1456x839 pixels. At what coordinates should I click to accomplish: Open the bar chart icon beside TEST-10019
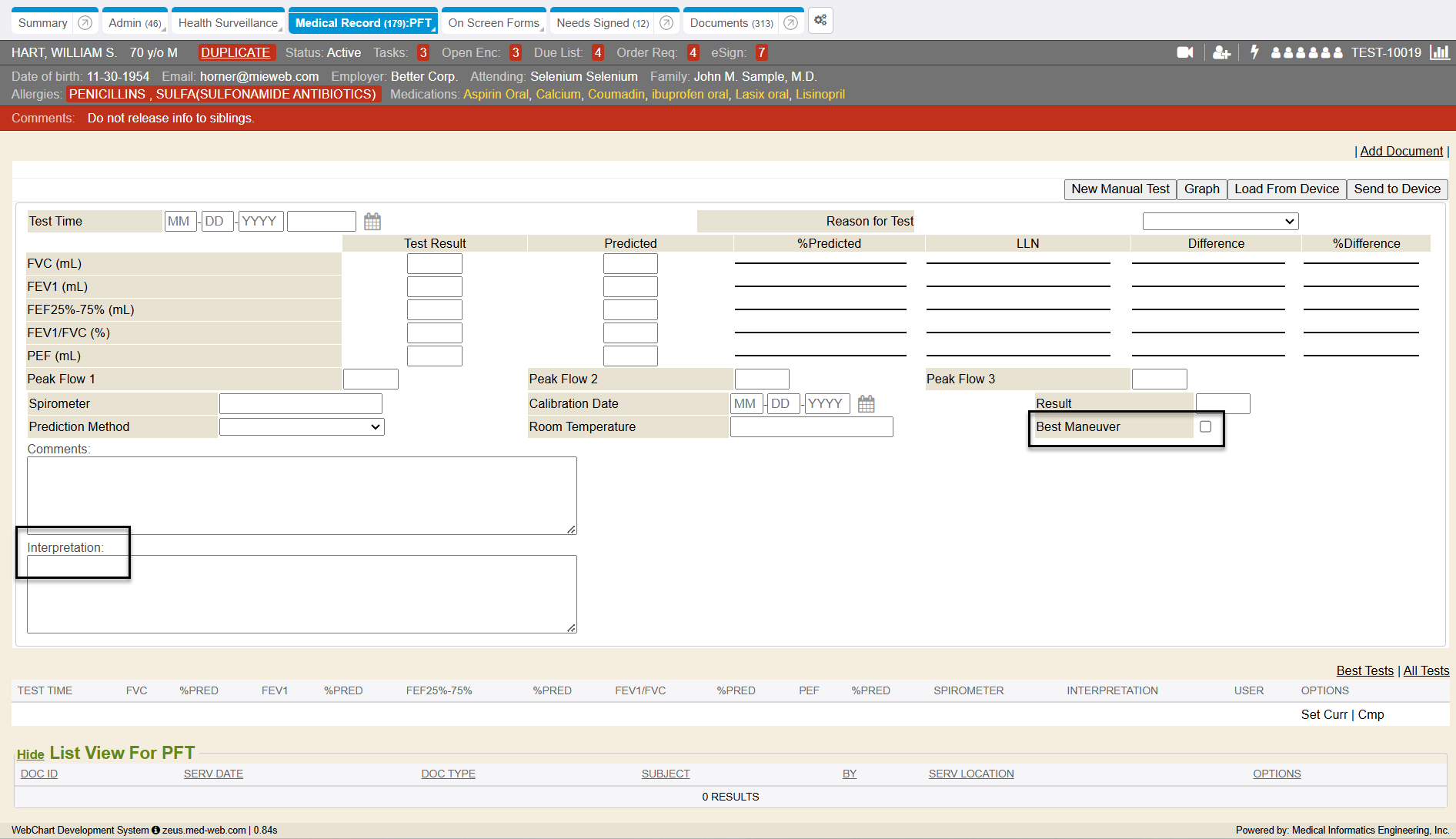coord(1439,52)
